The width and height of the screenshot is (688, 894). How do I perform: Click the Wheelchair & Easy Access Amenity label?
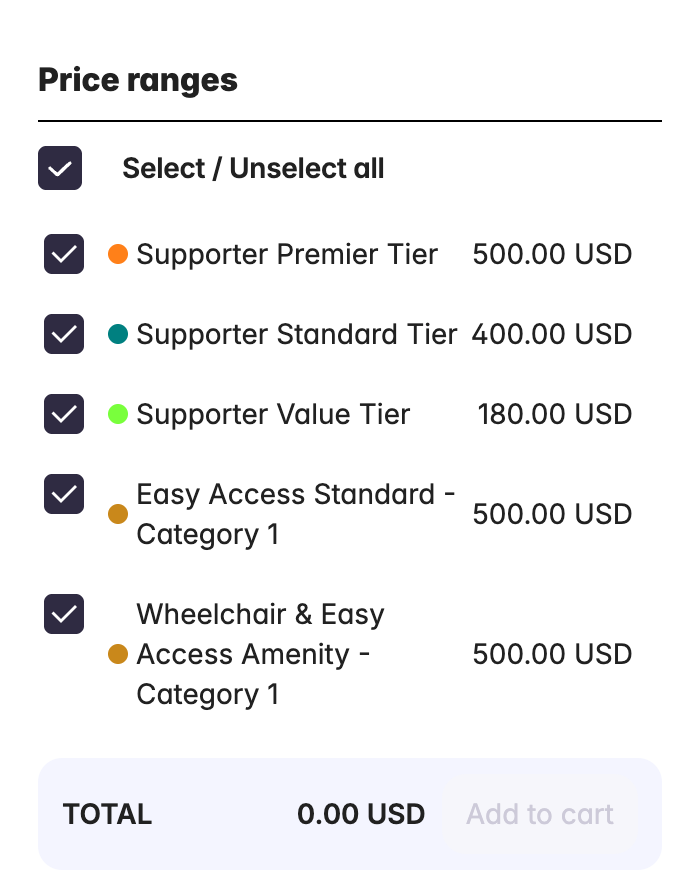tap(260, 654)
